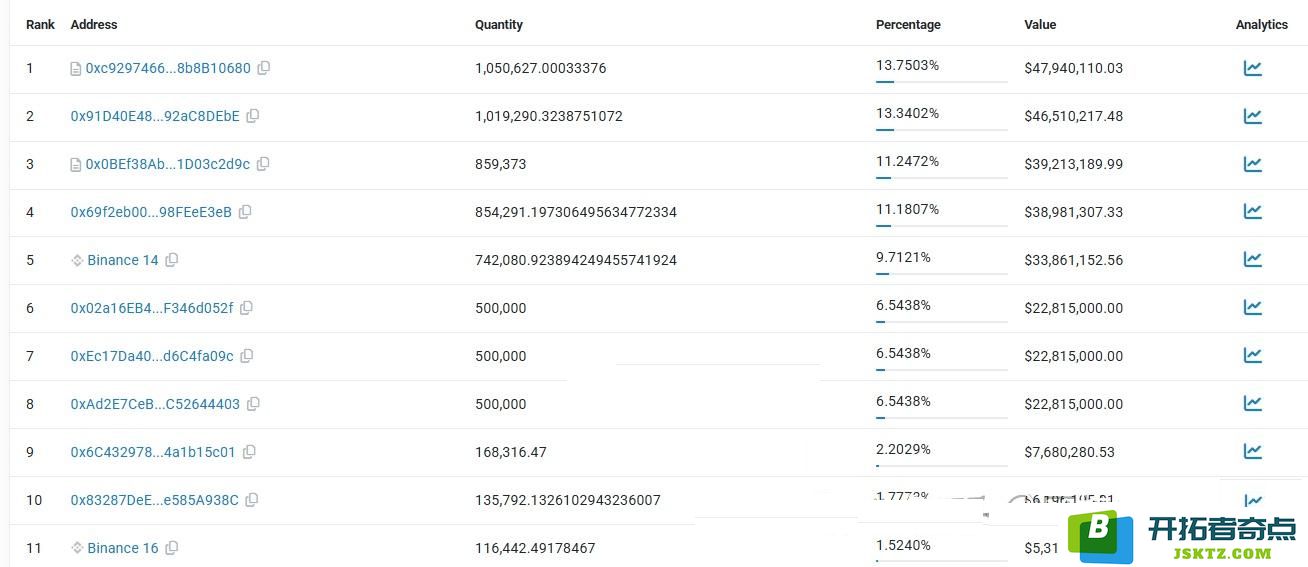Copy address 0x91D40E48...92aC8DEbE
The height and width of the screenshot is (567, 1308).
click(x=253, y=116)
